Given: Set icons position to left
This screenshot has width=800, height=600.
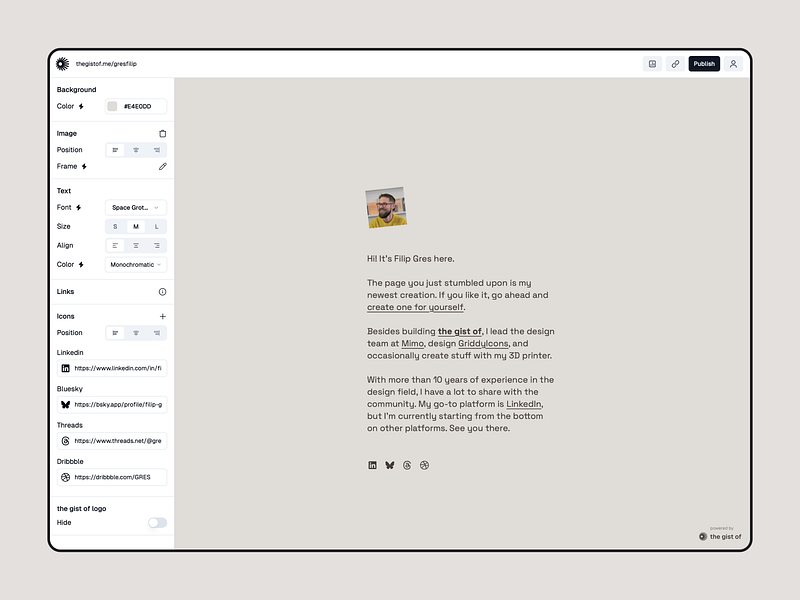Looking at the screenshot, I should click(x=115, y=333).
